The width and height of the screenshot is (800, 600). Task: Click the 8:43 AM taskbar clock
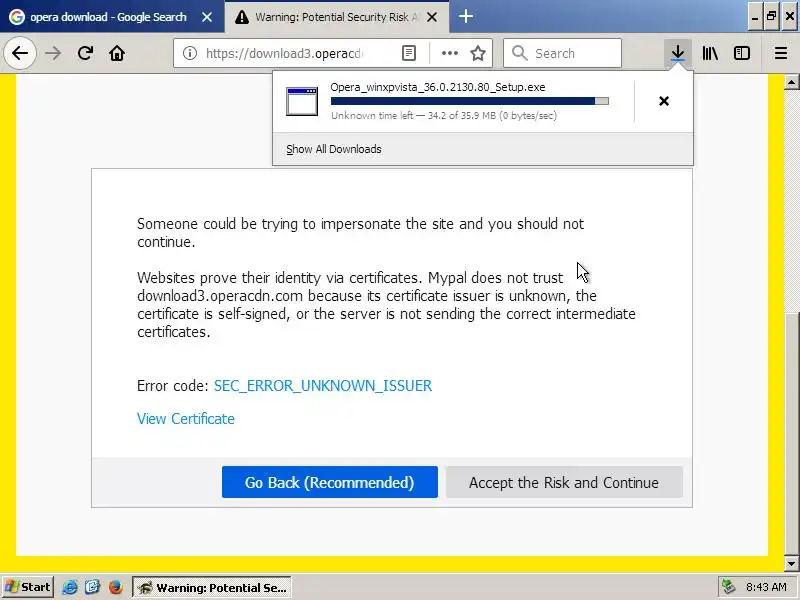[x=766, y=587]
